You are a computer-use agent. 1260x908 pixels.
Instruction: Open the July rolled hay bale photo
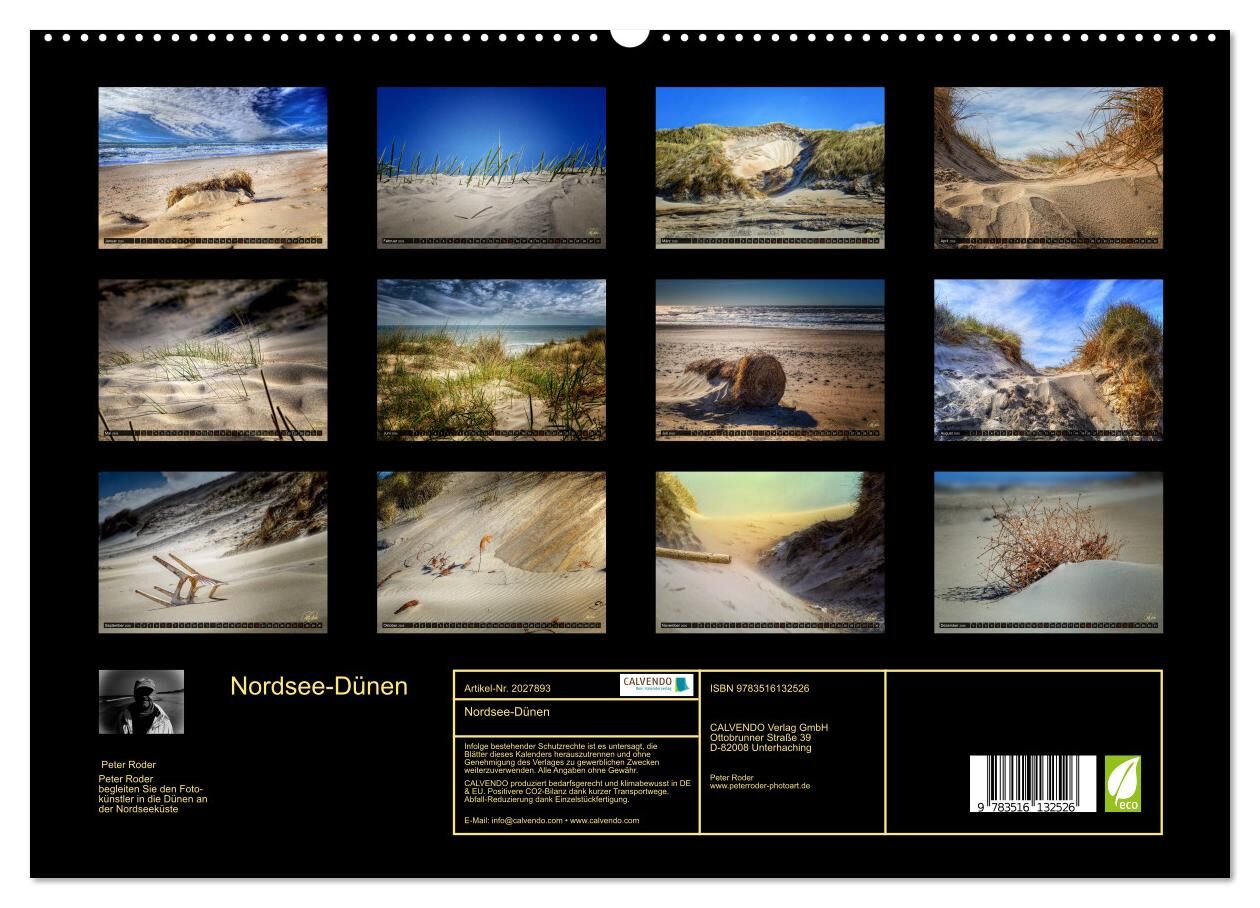770,360
